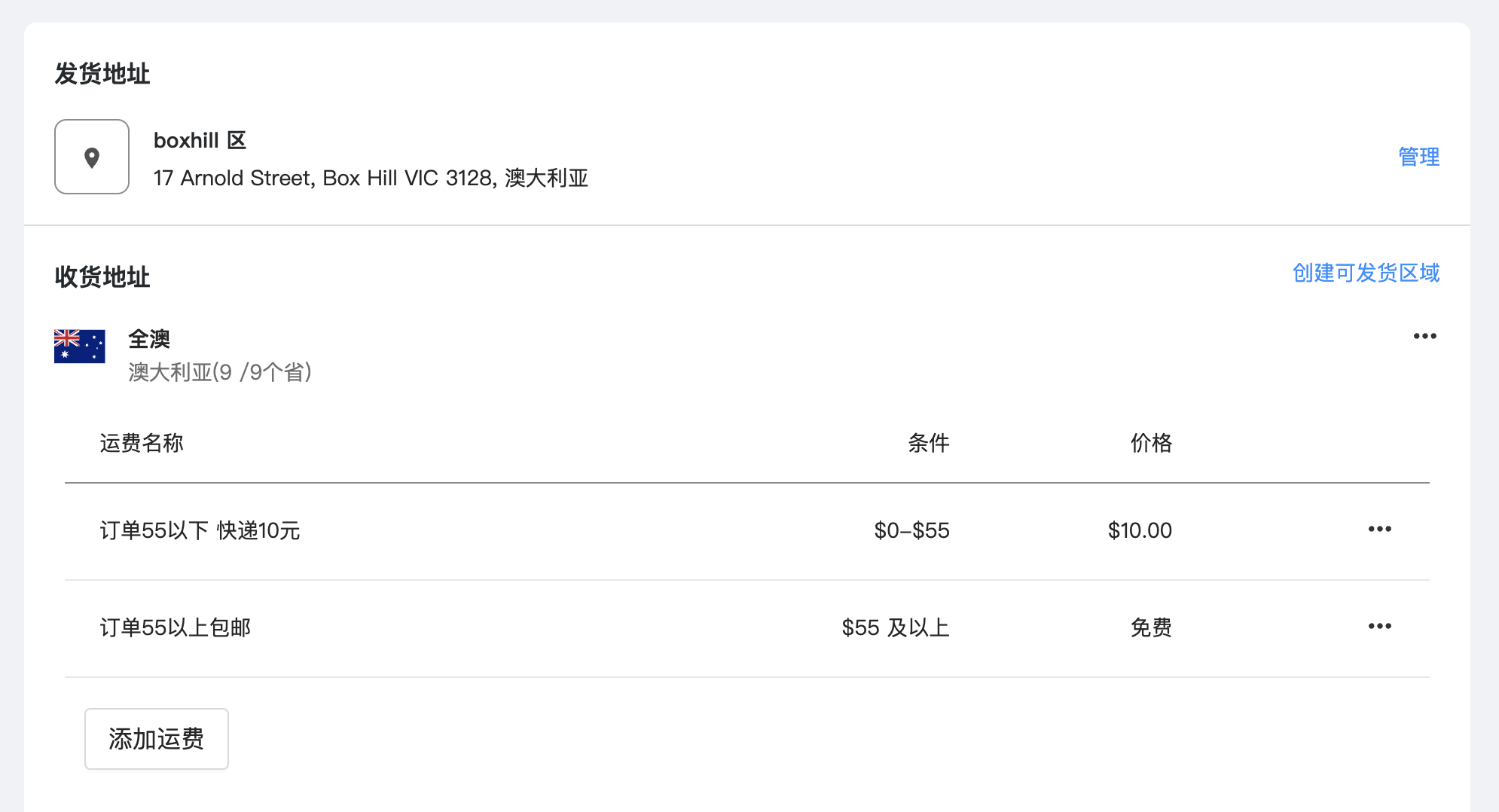Click the location pin icon for boxhill
The height and width of the screenshot is (812, 1499).
[92, 157]
